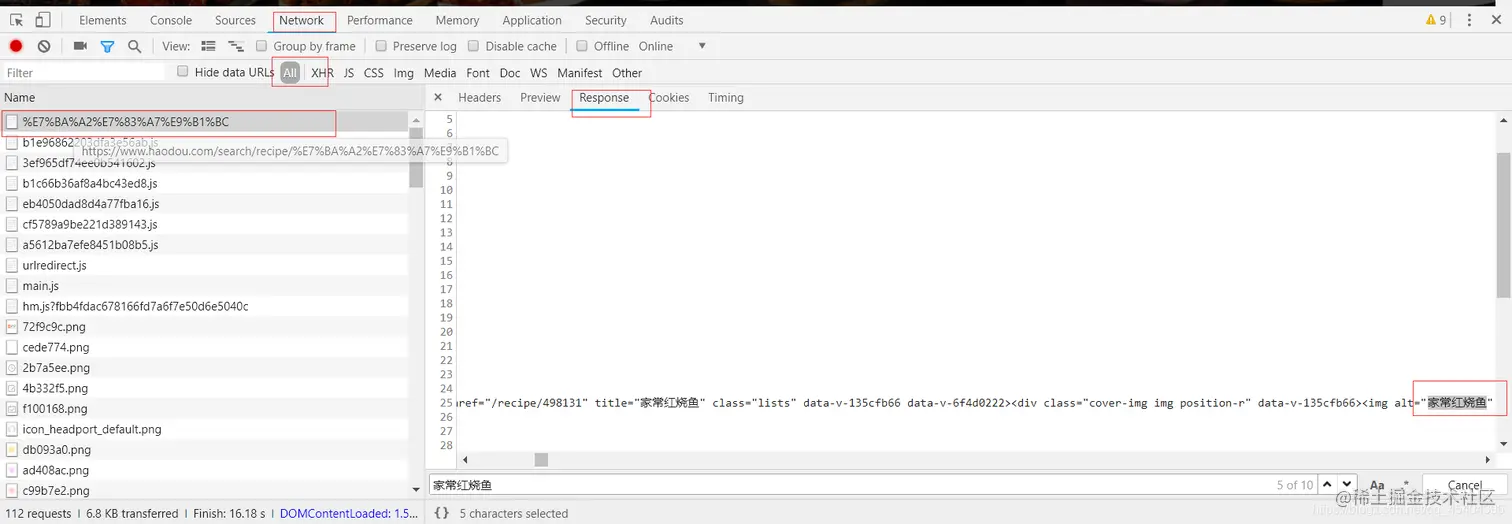Click the Filter text field

[84, 73]
